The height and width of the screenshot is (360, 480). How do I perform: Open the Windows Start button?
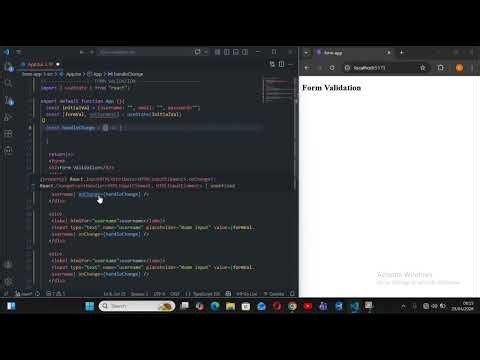[90, 306]
